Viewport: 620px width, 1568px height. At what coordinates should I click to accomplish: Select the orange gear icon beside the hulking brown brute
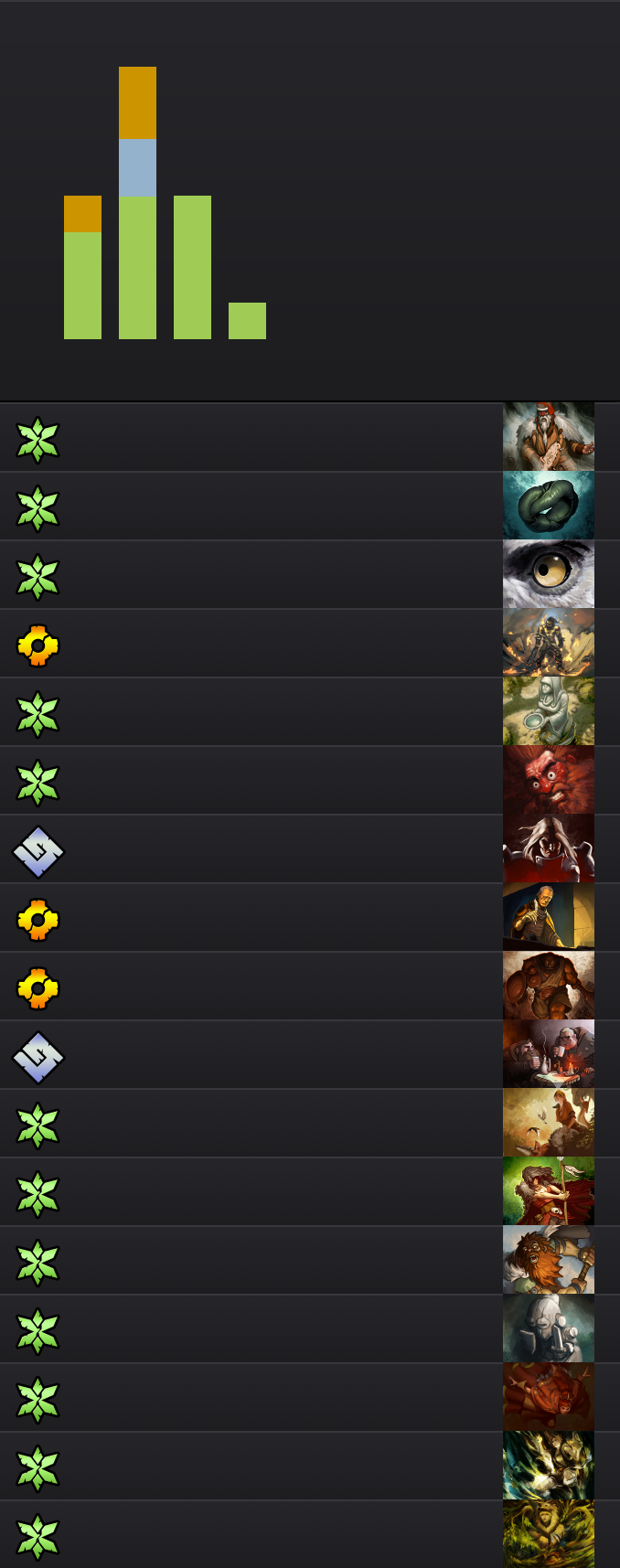pos(37,988)
